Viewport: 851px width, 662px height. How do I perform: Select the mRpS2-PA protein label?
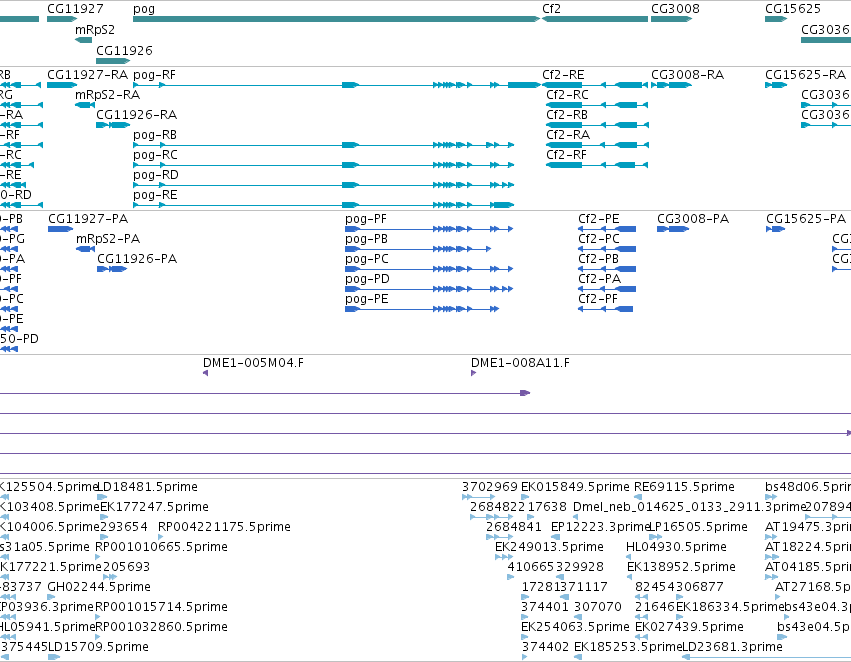(x=108, y=239)
